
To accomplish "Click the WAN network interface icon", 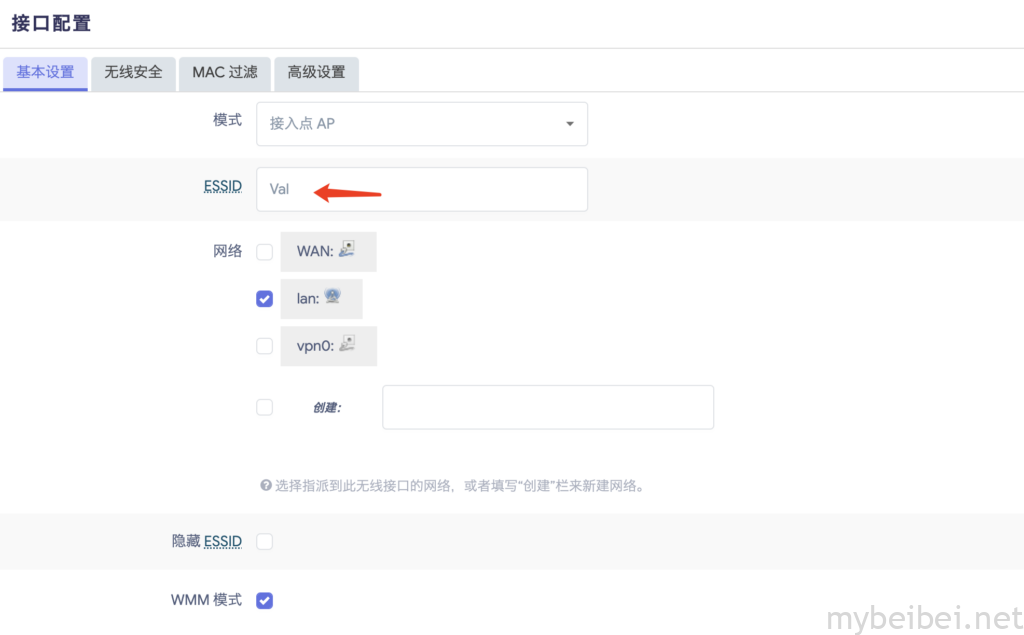I will pos(347,250).
